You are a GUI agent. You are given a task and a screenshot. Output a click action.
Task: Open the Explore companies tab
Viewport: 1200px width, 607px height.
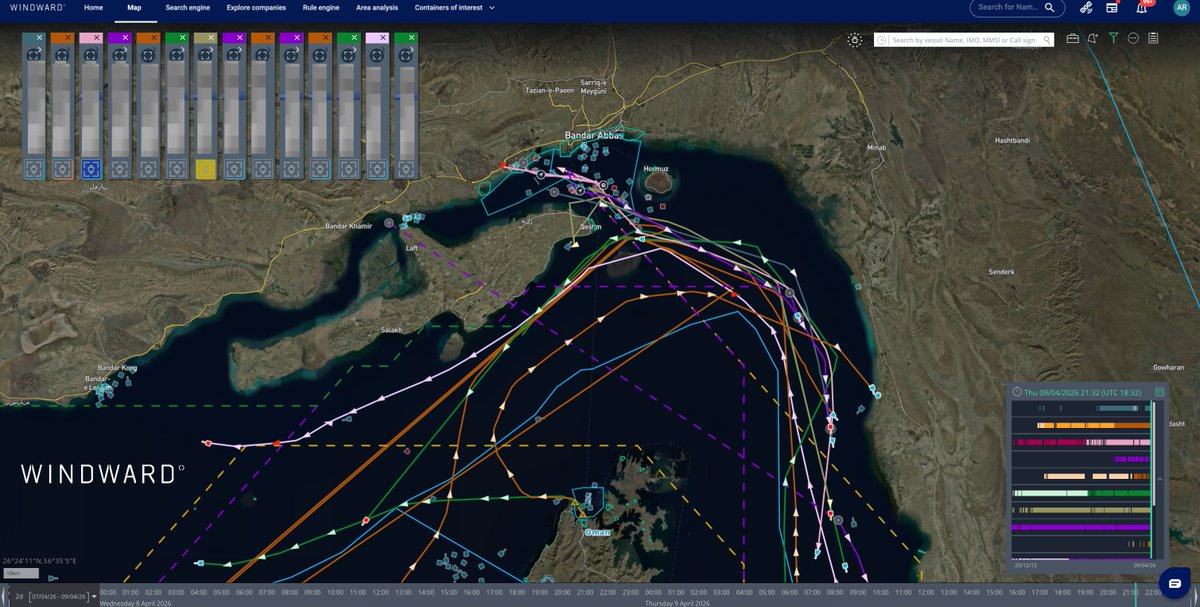tap(257, 8)
